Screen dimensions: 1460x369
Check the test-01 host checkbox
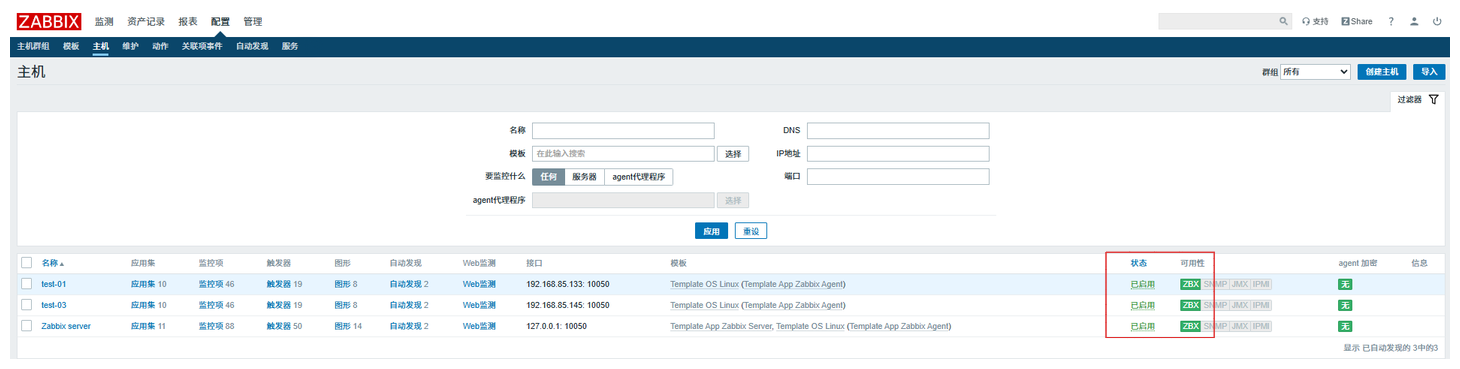click(27, 284)
